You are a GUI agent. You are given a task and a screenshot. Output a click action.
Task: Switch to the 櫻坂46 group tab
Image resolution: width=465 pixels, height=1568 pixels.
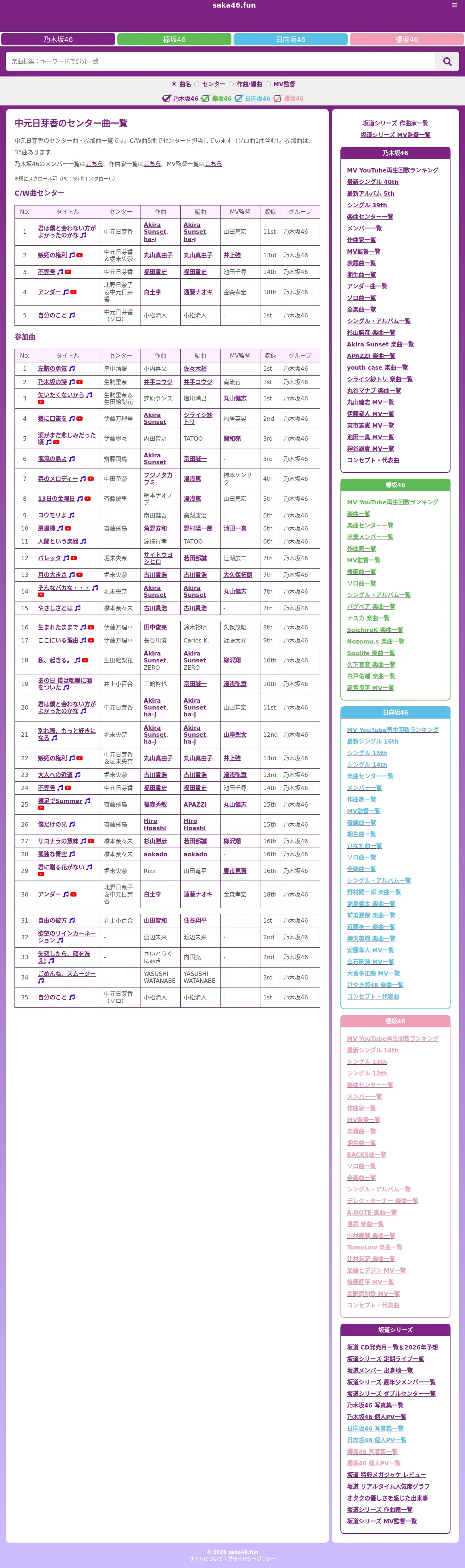click(407, 39)
